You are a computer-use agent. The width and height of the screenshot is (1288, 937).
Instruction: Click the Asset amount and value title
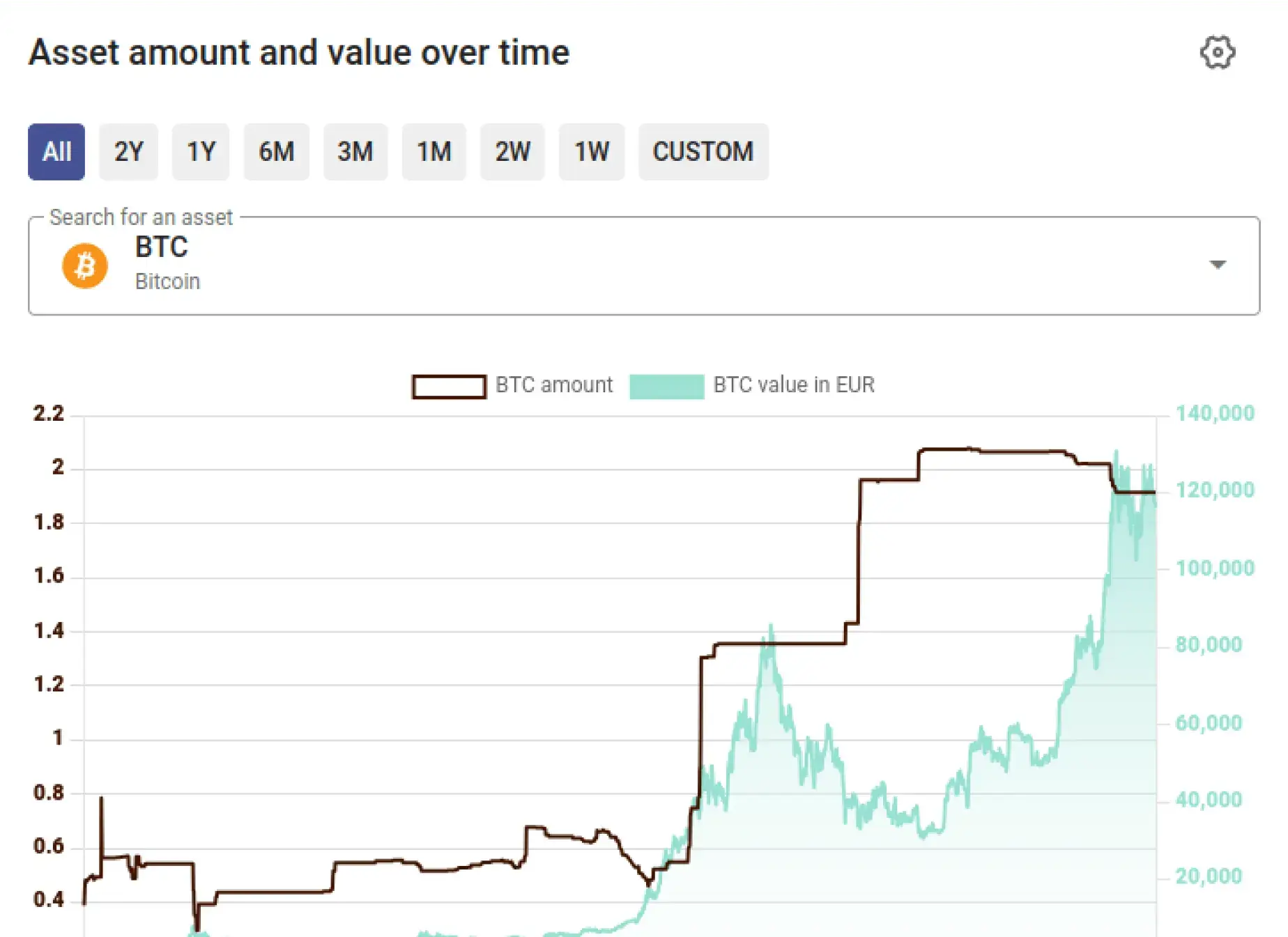(x=300, y=52)
